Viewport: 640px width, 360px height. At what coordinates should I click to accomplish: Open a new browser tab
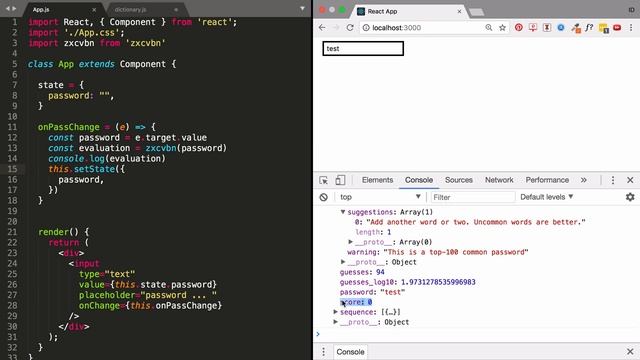point(476,12)
